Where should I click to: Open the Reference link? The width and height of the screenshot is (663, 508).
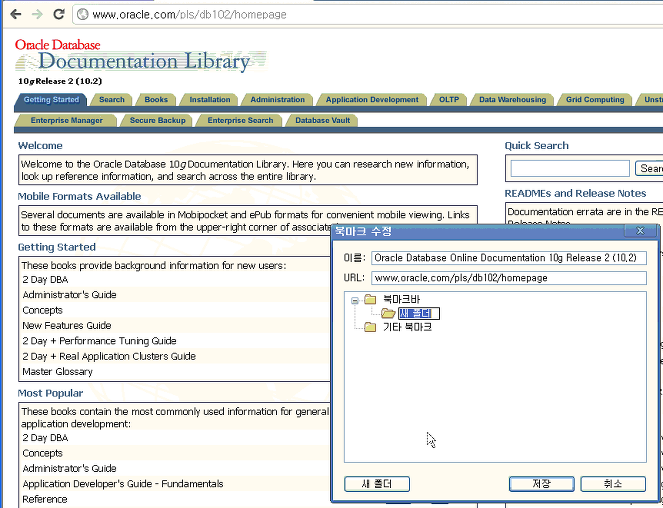[44, 499]
